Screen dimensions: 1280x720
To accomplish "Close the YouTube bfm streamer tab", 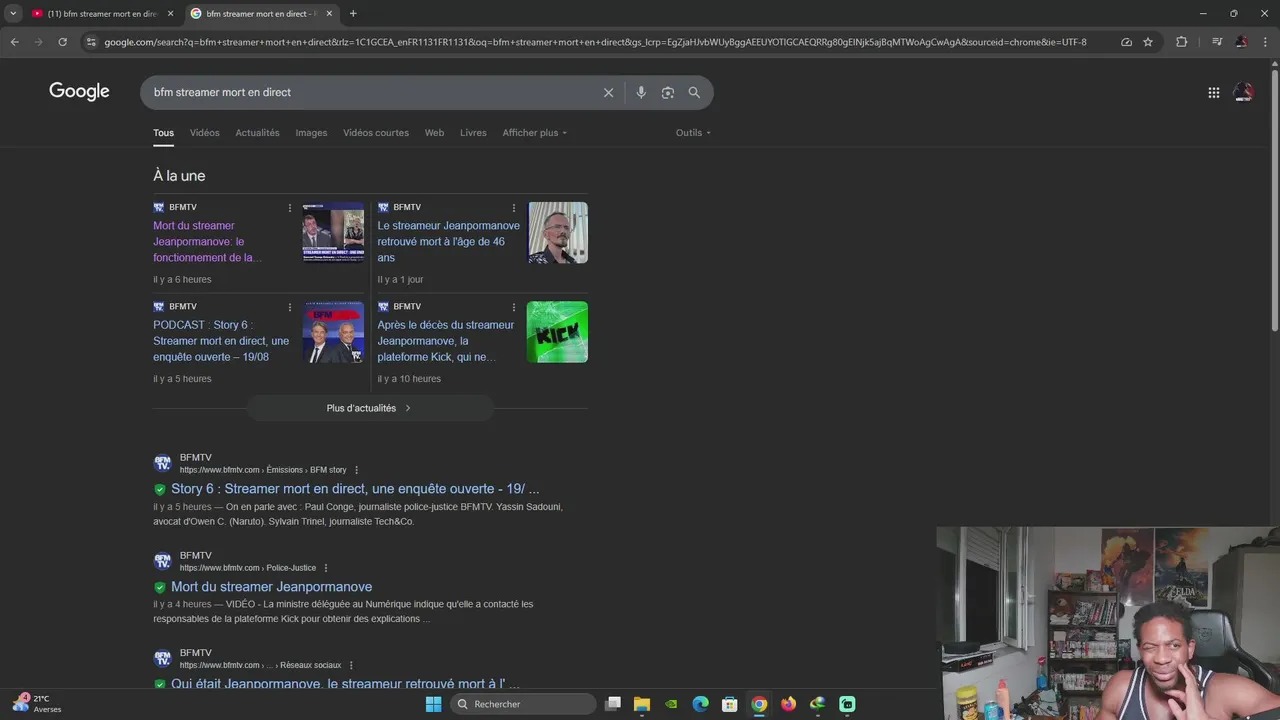I will tap(170, 13).
